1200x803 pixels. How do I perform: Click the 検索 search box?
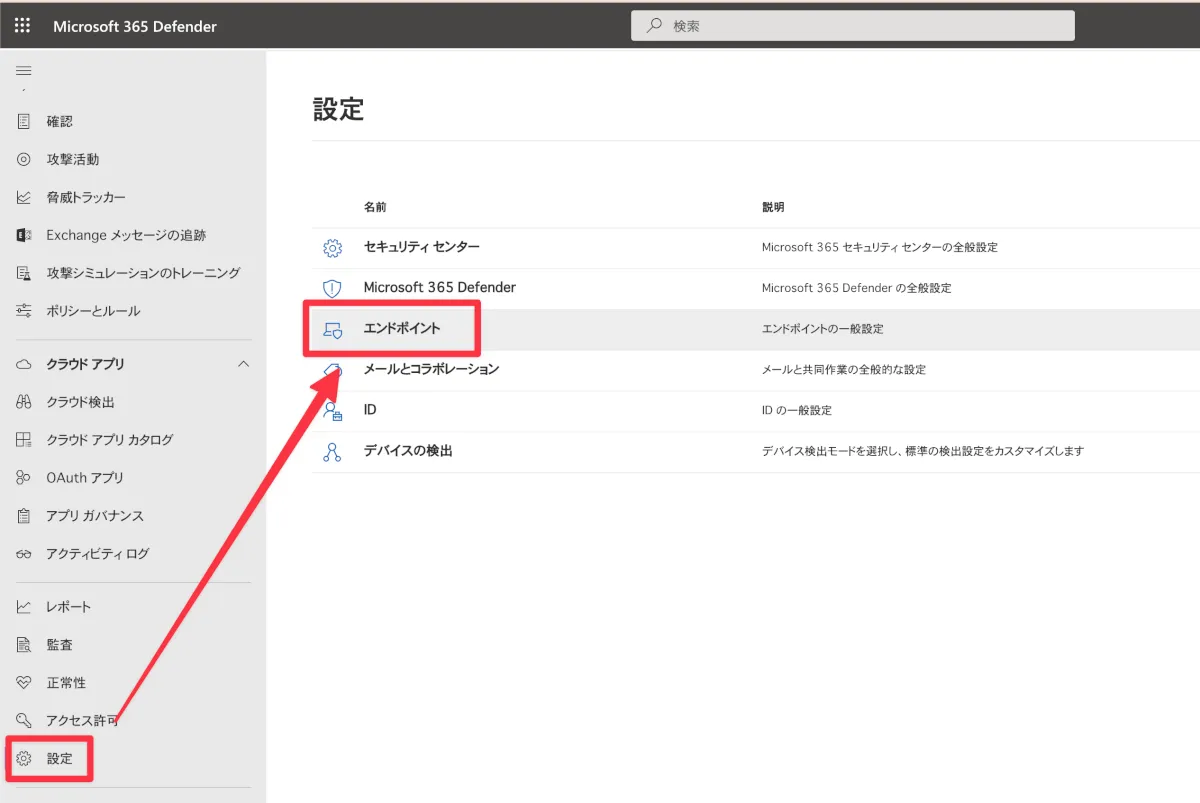(852, 26)
